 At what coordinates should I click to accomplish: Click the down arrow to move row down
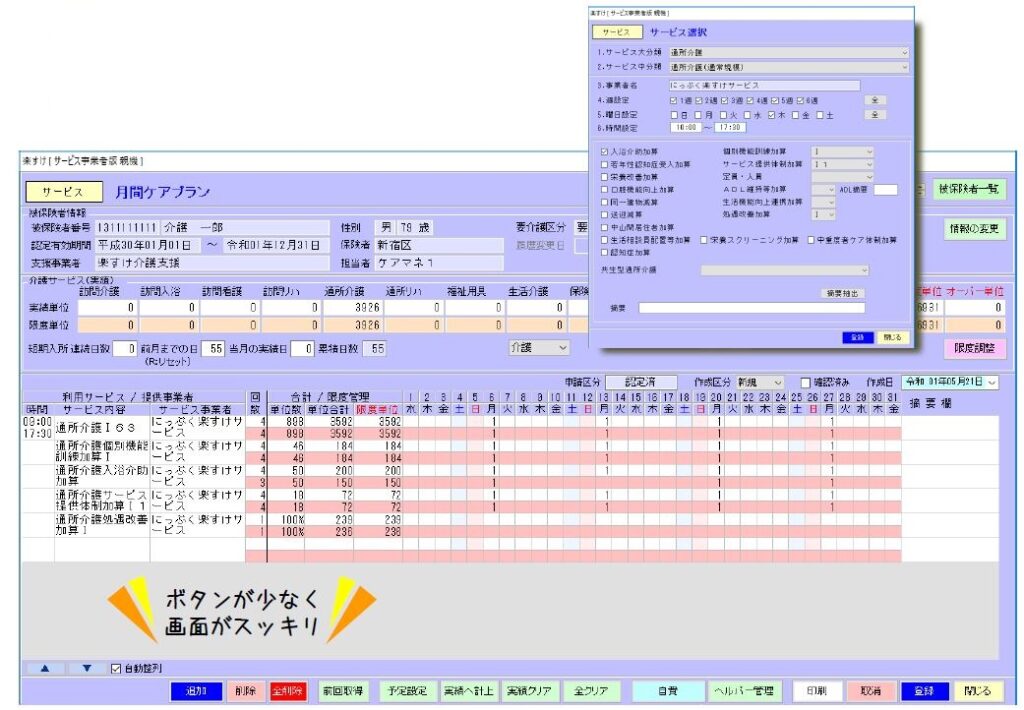coord(87,668)
